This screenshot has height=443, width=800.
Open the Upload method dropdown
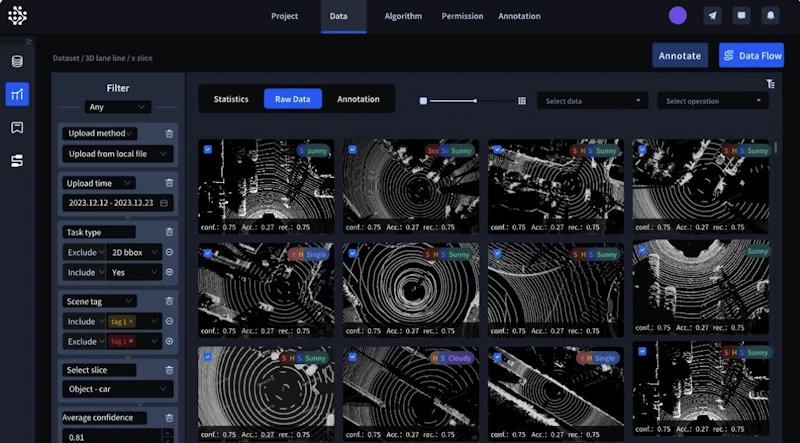99,133
